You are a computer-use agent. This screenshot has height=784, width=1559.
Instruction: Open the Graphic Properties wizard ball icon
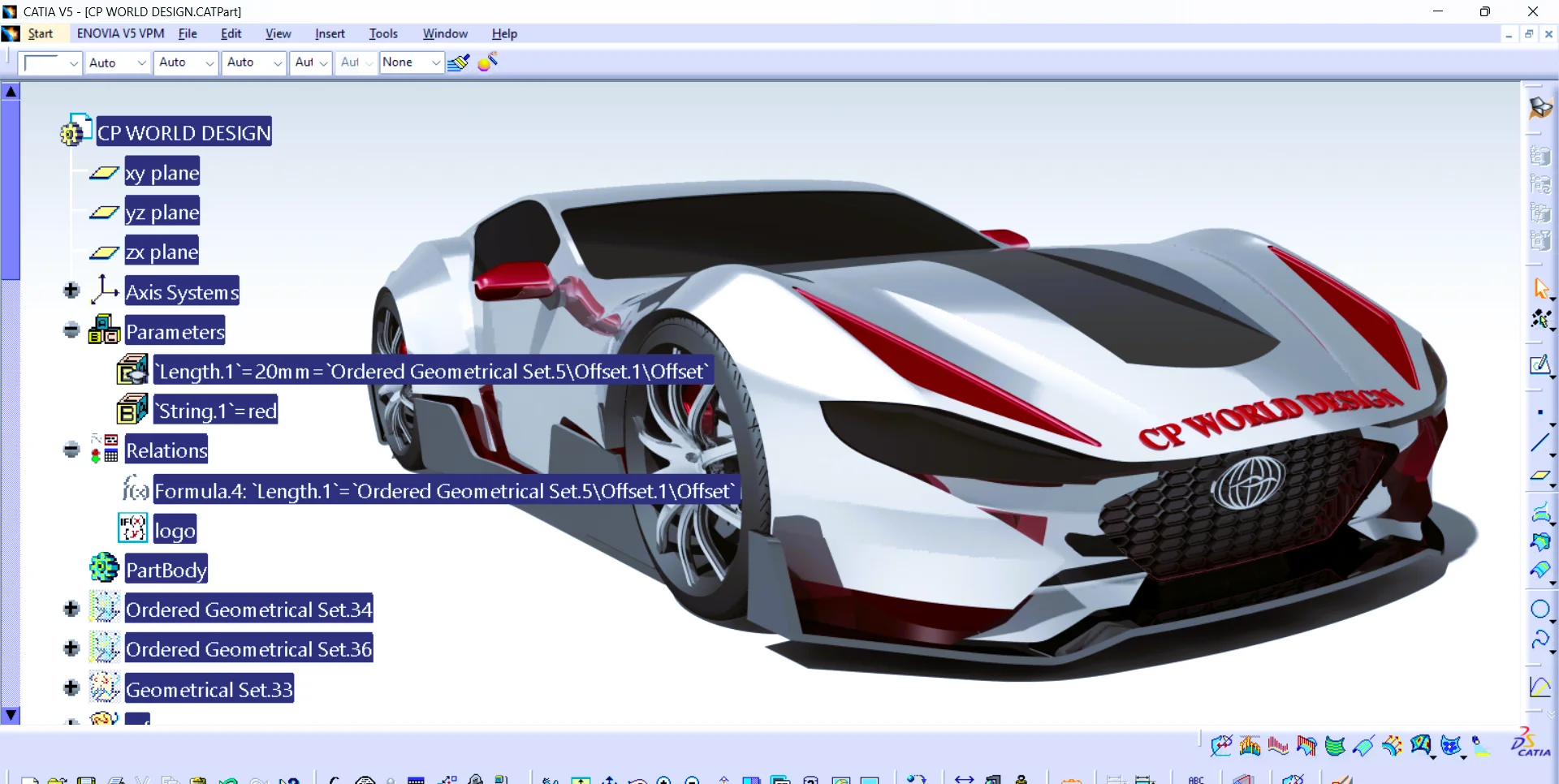click(x=488, y=62)
